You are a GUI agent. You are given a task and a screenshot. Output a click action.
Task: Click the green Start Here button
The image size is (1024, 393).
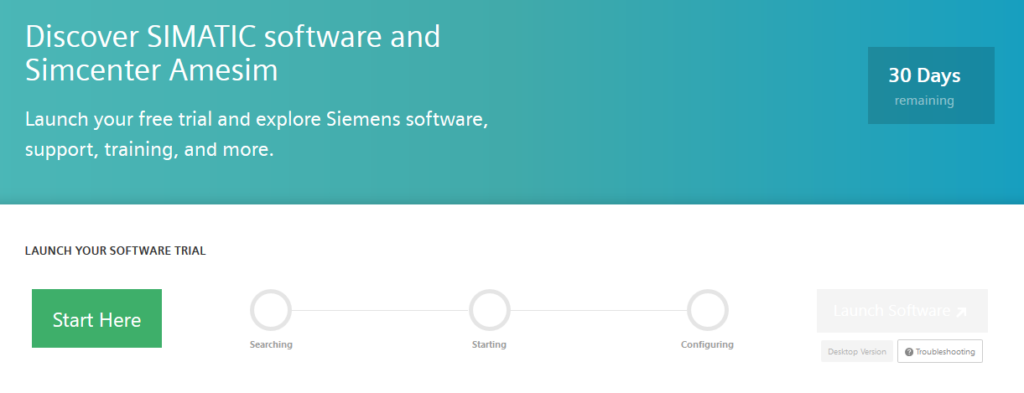click(x=97, y=319)
